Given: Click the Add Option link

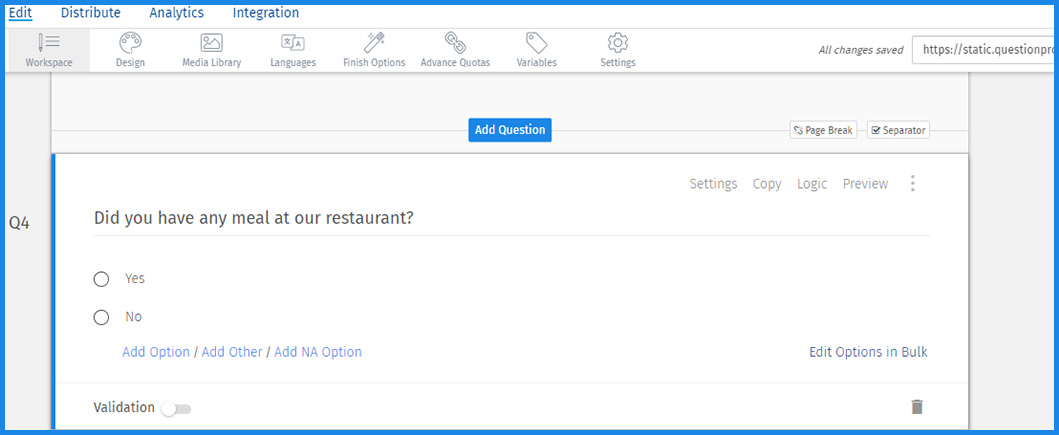Looking at the screenshot, I should [156, 352].
